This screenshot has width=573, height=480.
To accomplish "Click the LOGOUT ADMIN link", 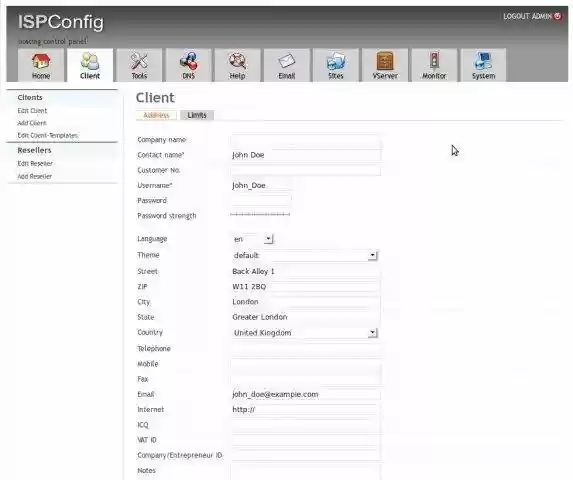I will point(527,16).
